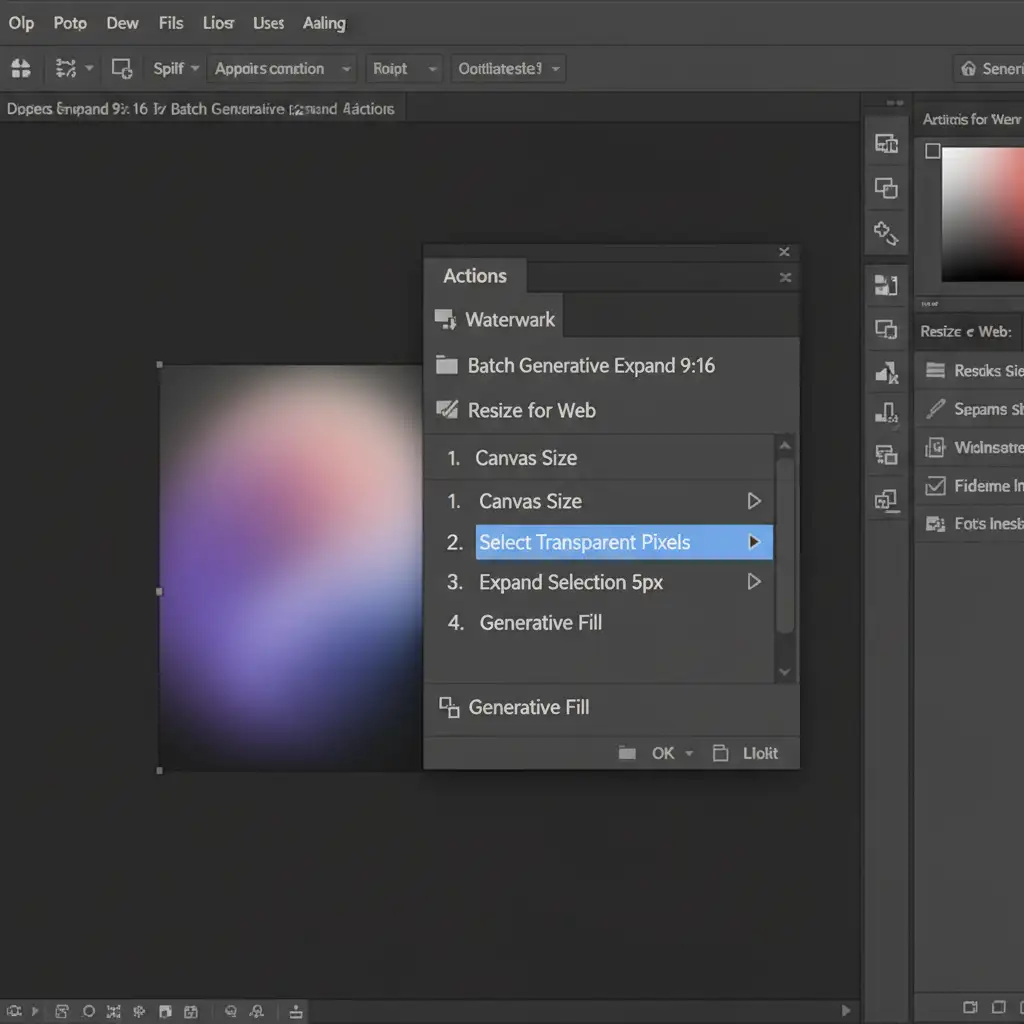Toggle the small checkbox above the color picker
Viewport: 1024px width, 1024px height.
point(933,151)
